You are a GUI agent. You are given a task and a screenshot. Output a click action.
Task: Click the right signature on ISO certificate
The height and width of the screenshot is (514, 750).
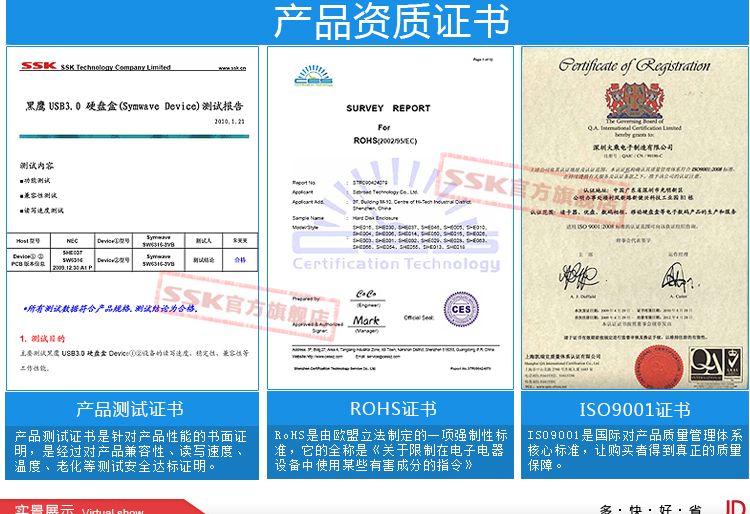pos(679,277)
